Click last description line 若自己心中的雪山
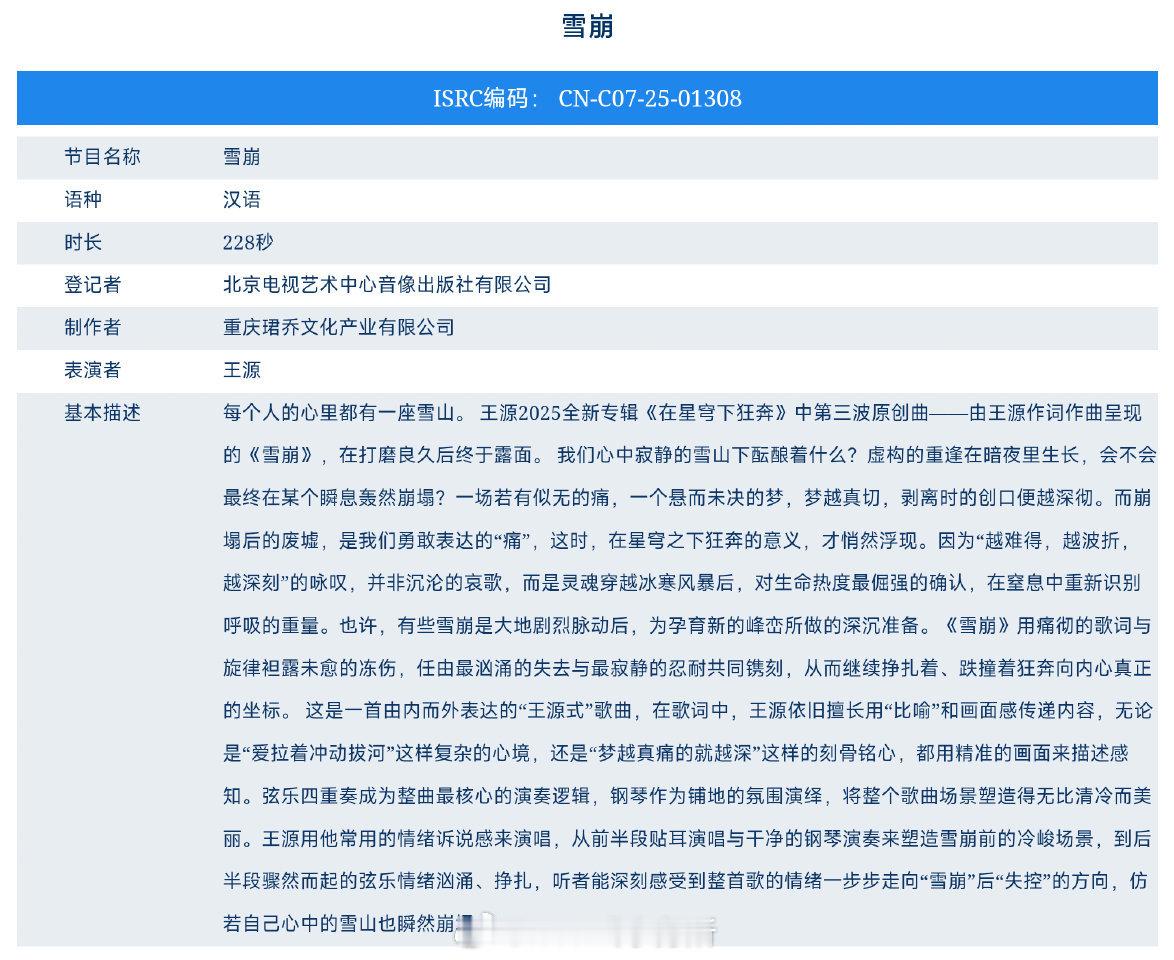This screenshot has width=1174, height=960. [x=348, y=923]
